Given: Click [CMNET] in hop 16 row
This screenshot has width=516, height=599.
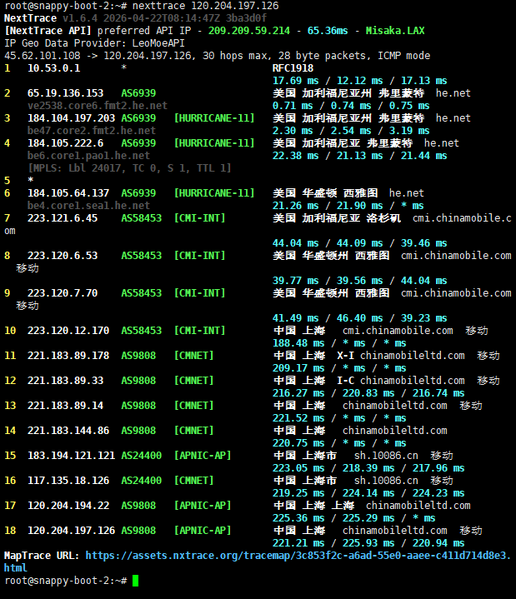Looking at the screenshot, I should click(194, 481).
